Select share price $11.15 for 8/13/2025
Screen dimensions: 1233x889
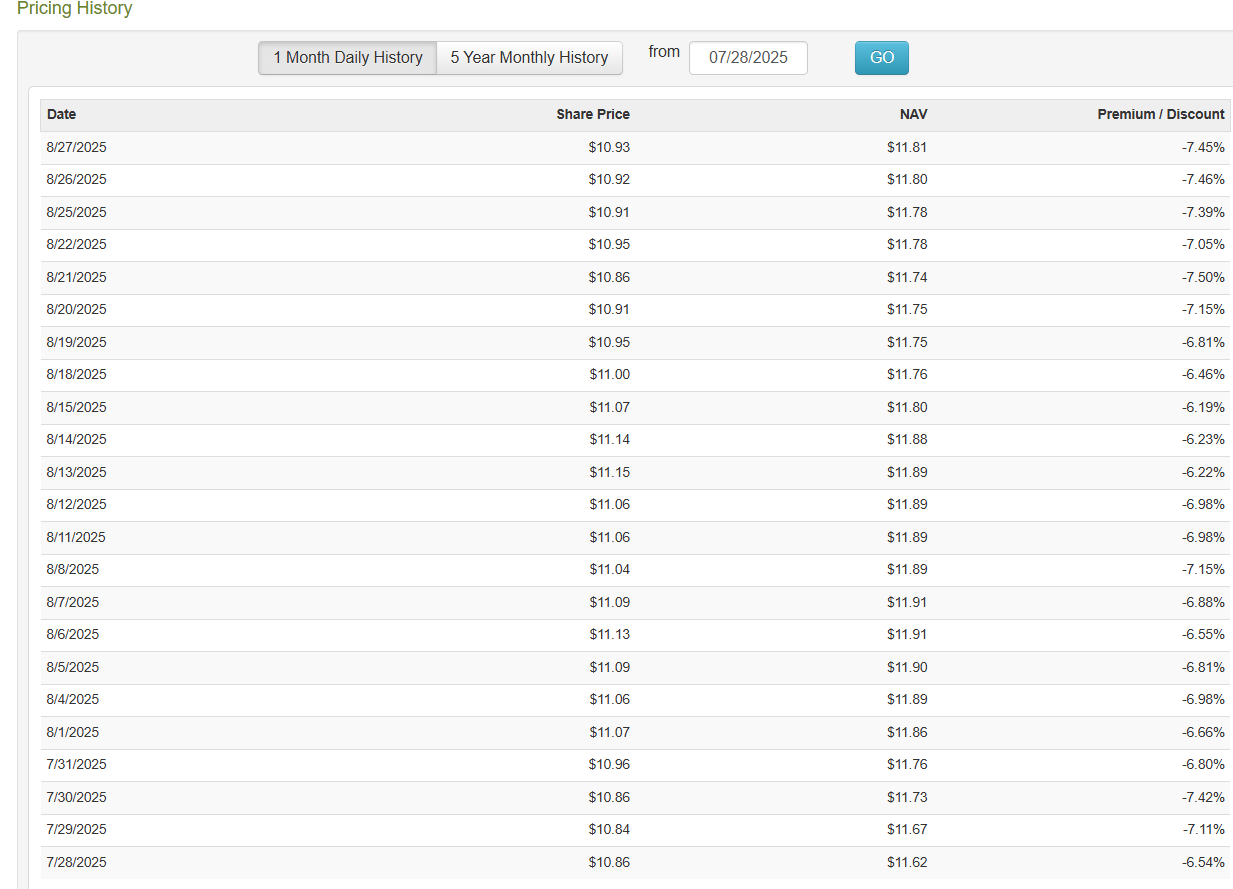[609, 472]
